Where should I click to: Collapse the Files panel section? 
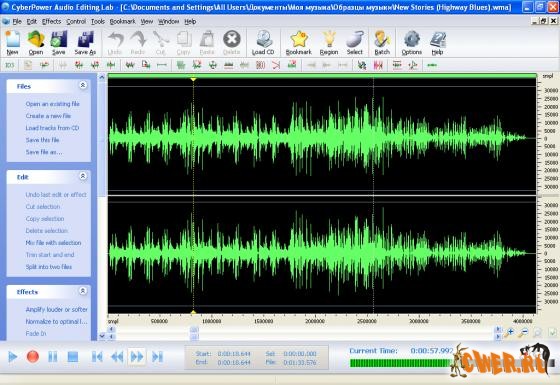83,85
